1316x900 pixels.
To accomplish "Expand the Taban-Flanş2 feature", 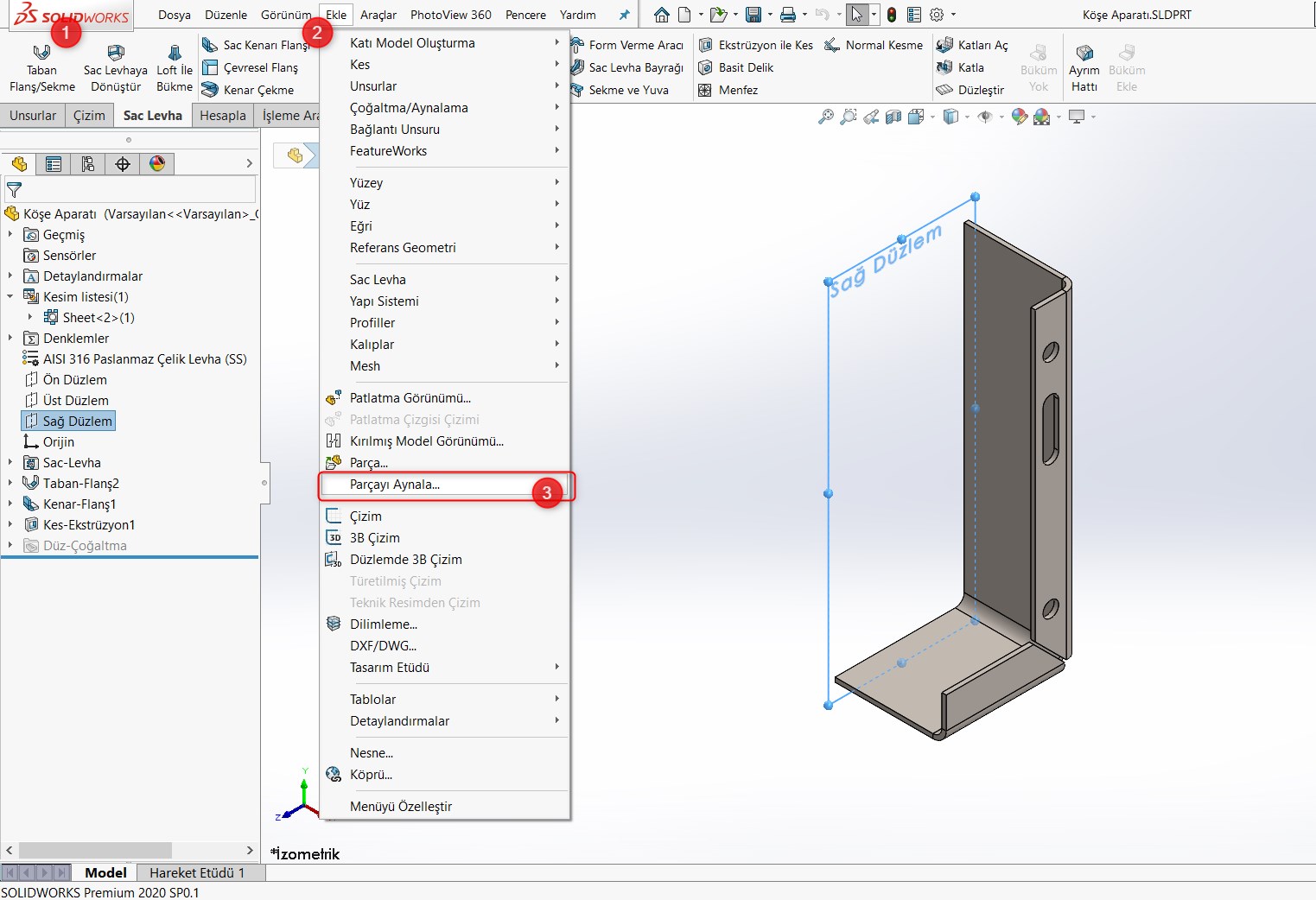I will (x=10, y=483).
